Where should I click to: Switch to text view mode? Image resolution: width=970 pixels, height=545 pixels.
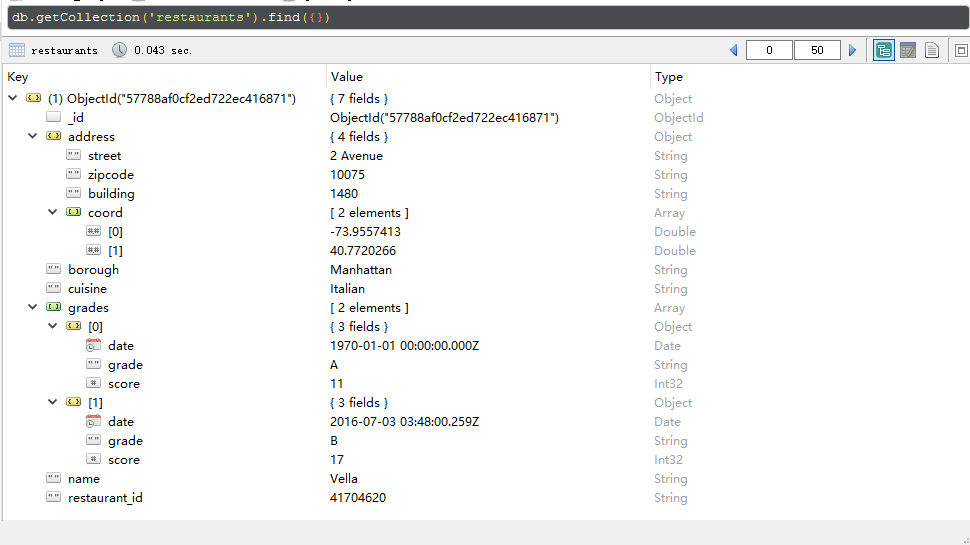point(932,50)
